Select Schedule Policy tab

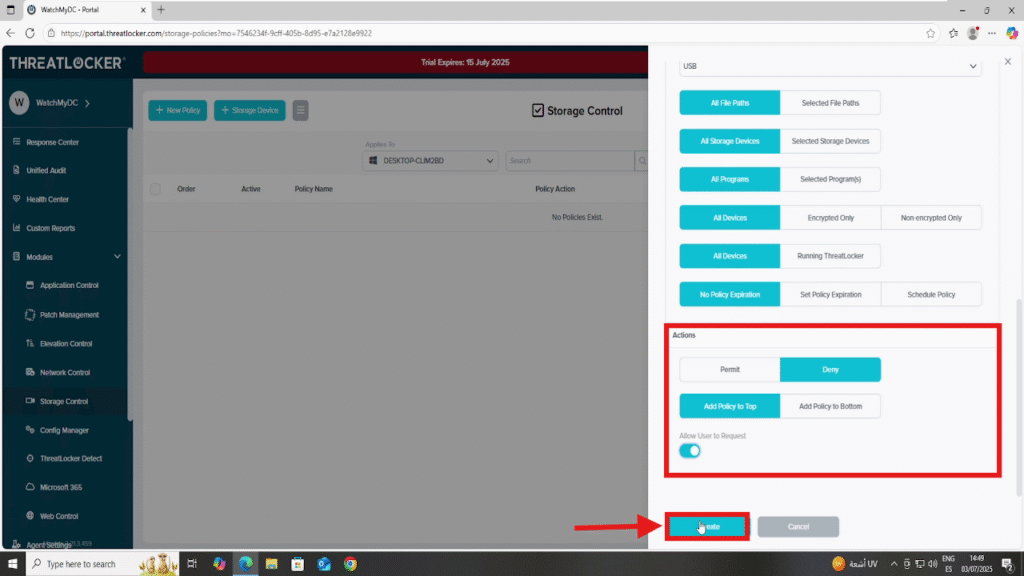point(931,295)
